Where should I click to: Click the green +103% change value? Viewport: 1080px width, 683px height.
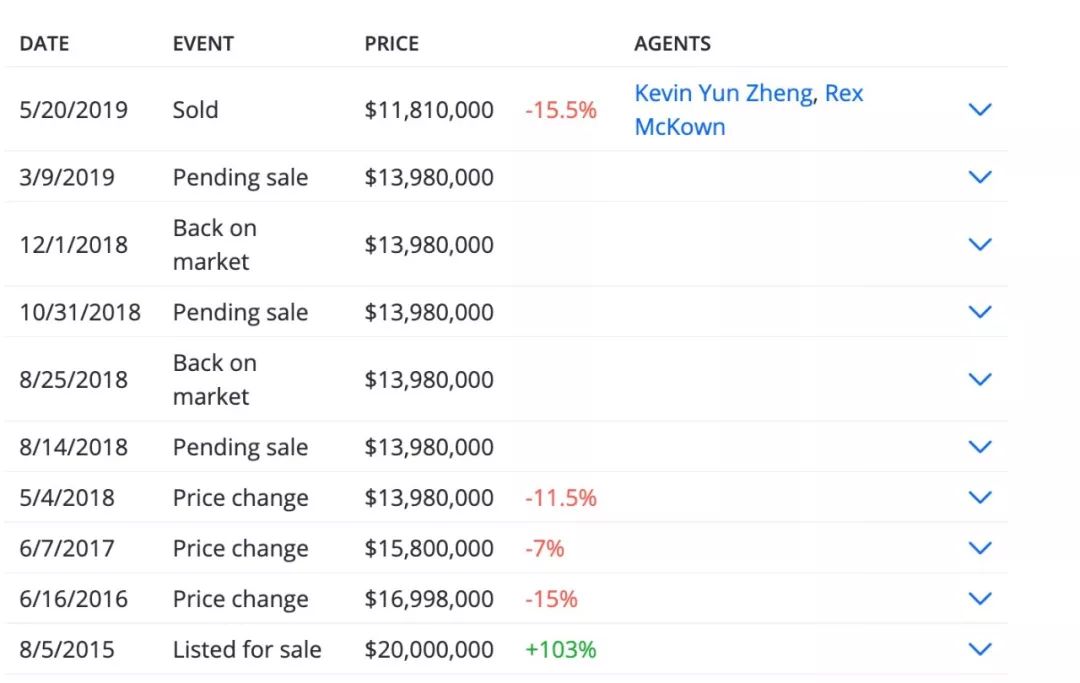pyautogui.click(x=560, y=650)
